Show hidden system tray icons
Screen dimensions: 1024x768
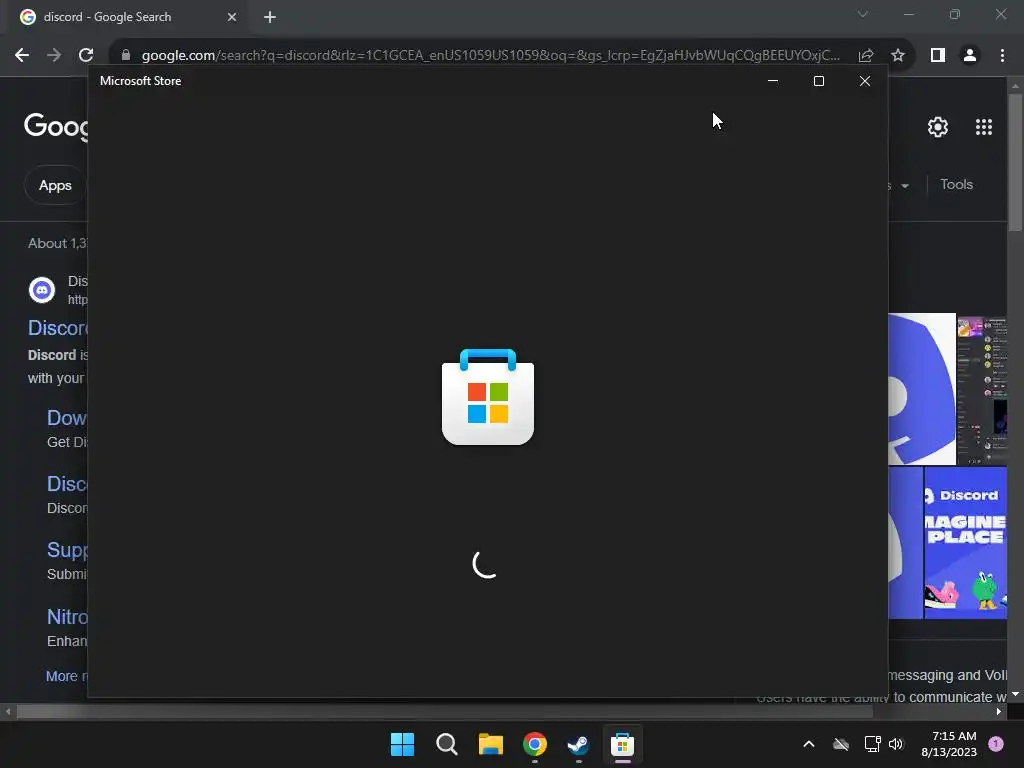808,744
